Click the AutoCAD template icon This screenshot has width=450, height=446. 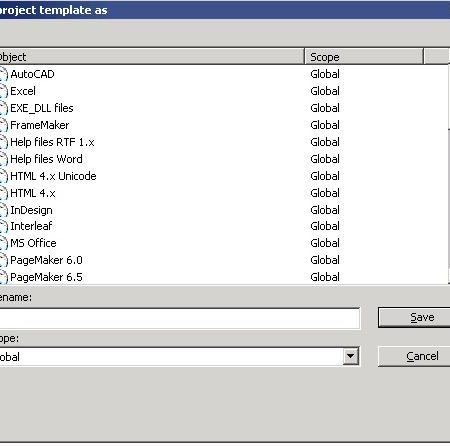pos(3,74)
